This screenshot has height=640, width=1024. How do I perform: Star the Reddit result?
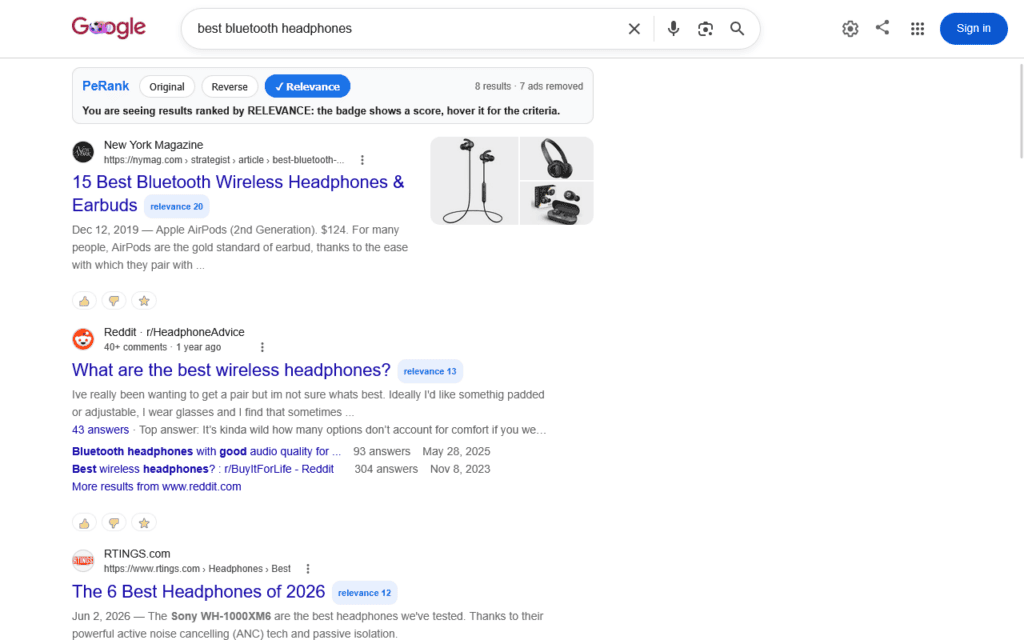click(x=144, y=523)
